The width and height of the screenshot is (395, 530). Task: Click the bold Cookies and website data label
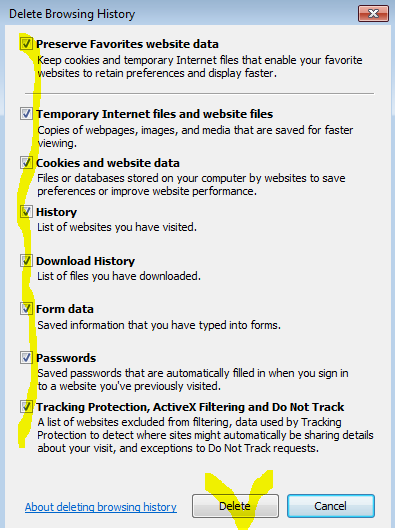(108, 163)
